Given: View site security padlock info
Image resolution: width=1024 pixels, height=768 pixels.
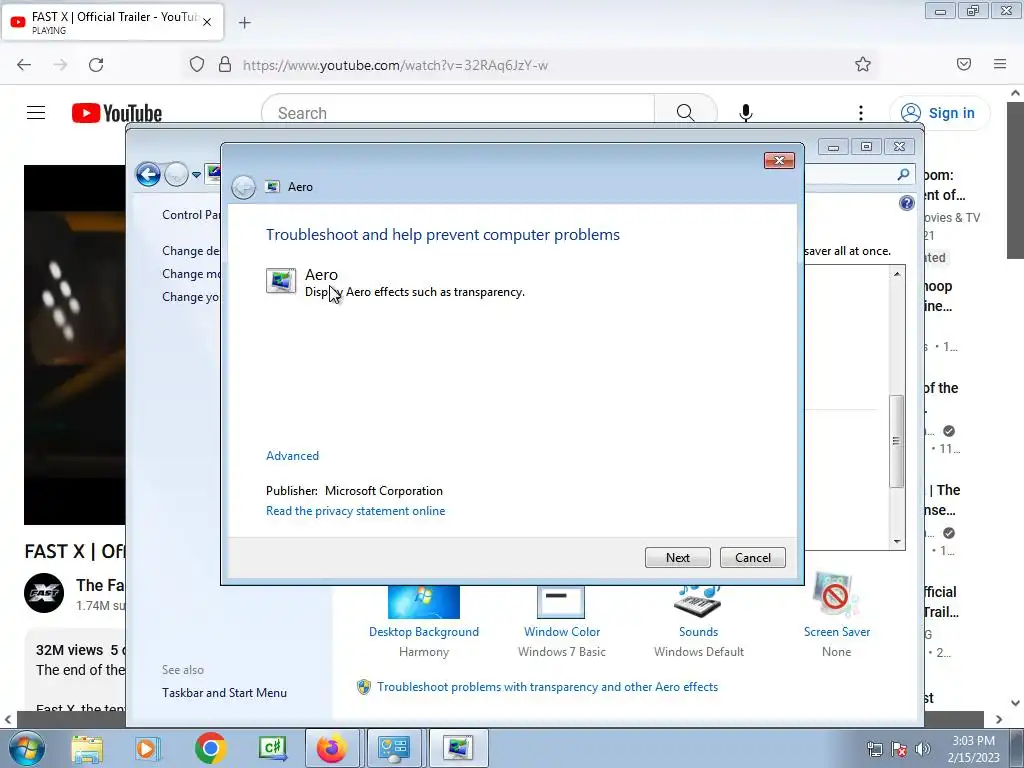Looking at the screenshot, I should (225, 64).
